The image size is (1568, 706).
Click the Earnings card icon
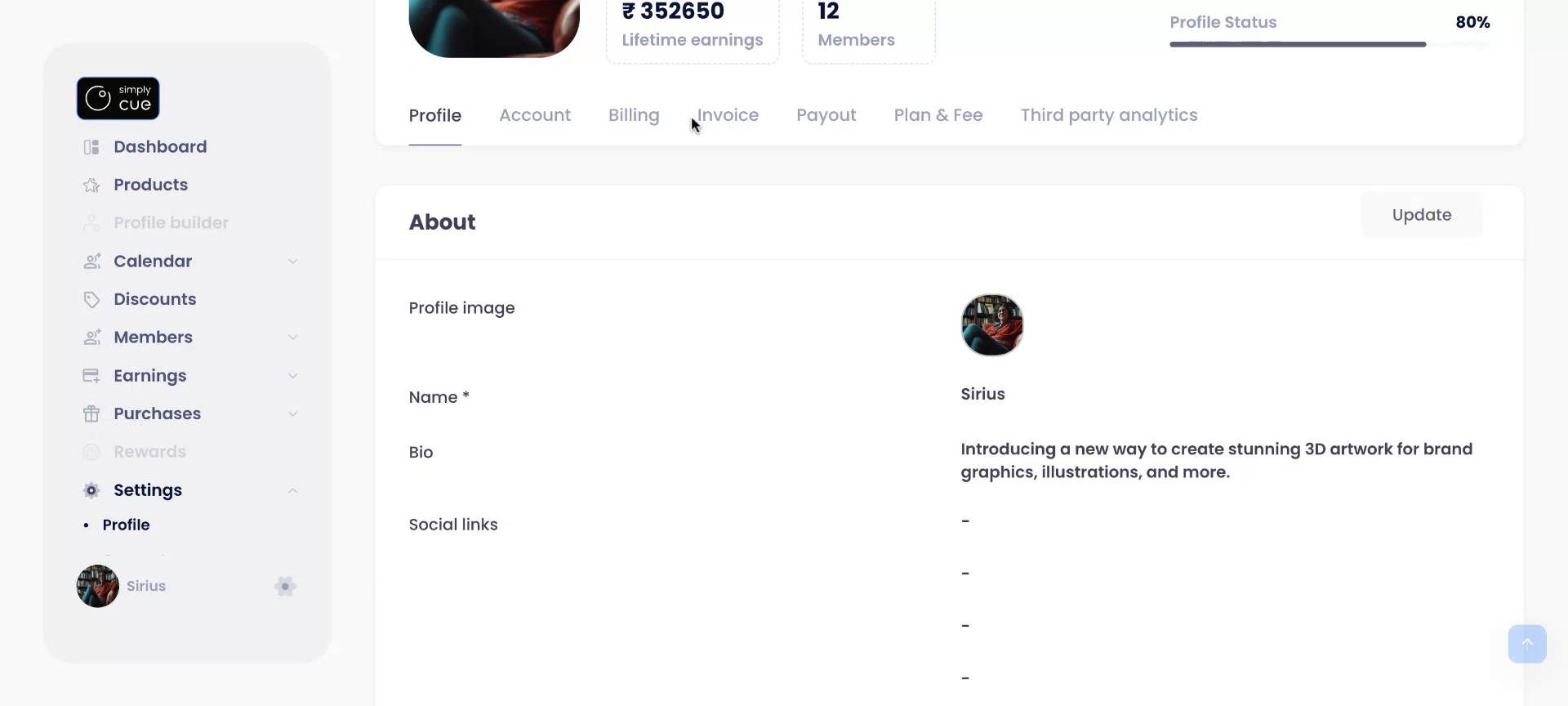91,376
